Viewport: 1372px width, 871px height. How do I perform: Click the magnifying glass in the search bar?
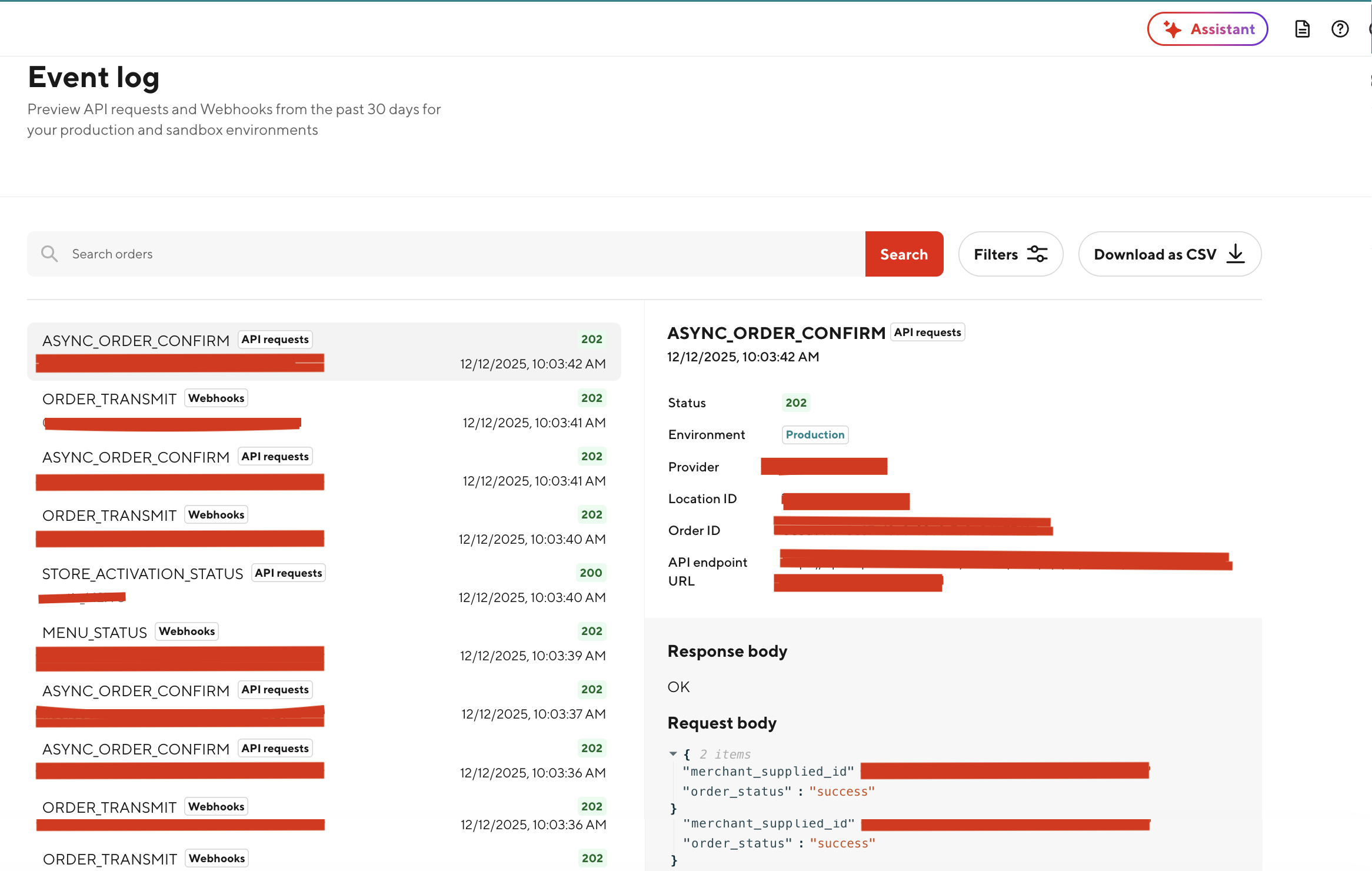point(50,254)
